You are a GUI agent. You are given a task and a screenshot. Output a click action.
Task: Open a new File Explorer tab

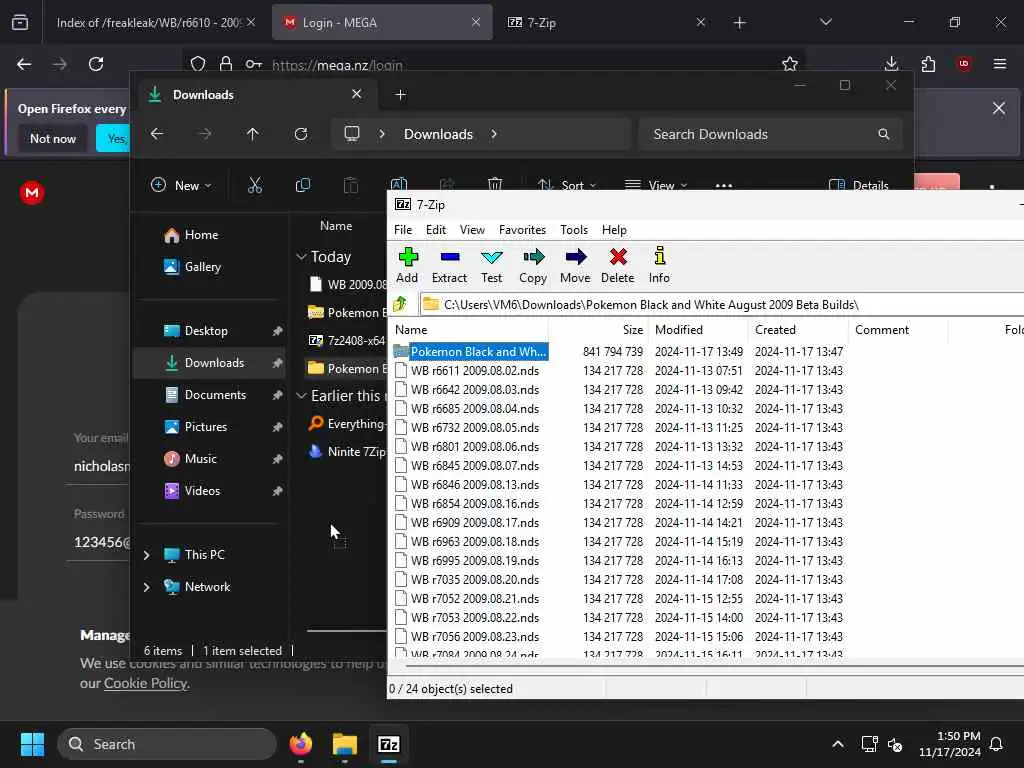click(400, 95)
